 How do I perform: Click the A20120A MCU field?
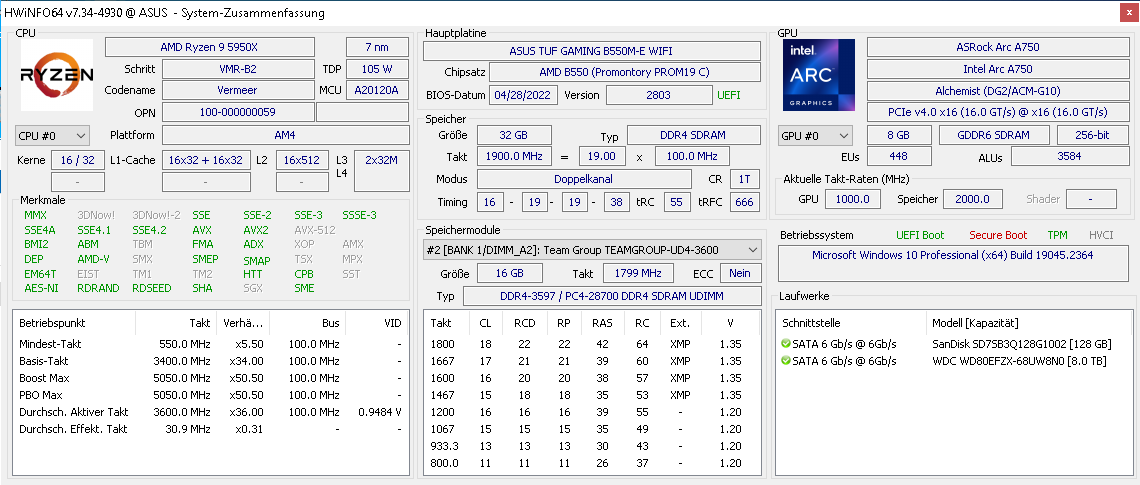tap(377, 90)
